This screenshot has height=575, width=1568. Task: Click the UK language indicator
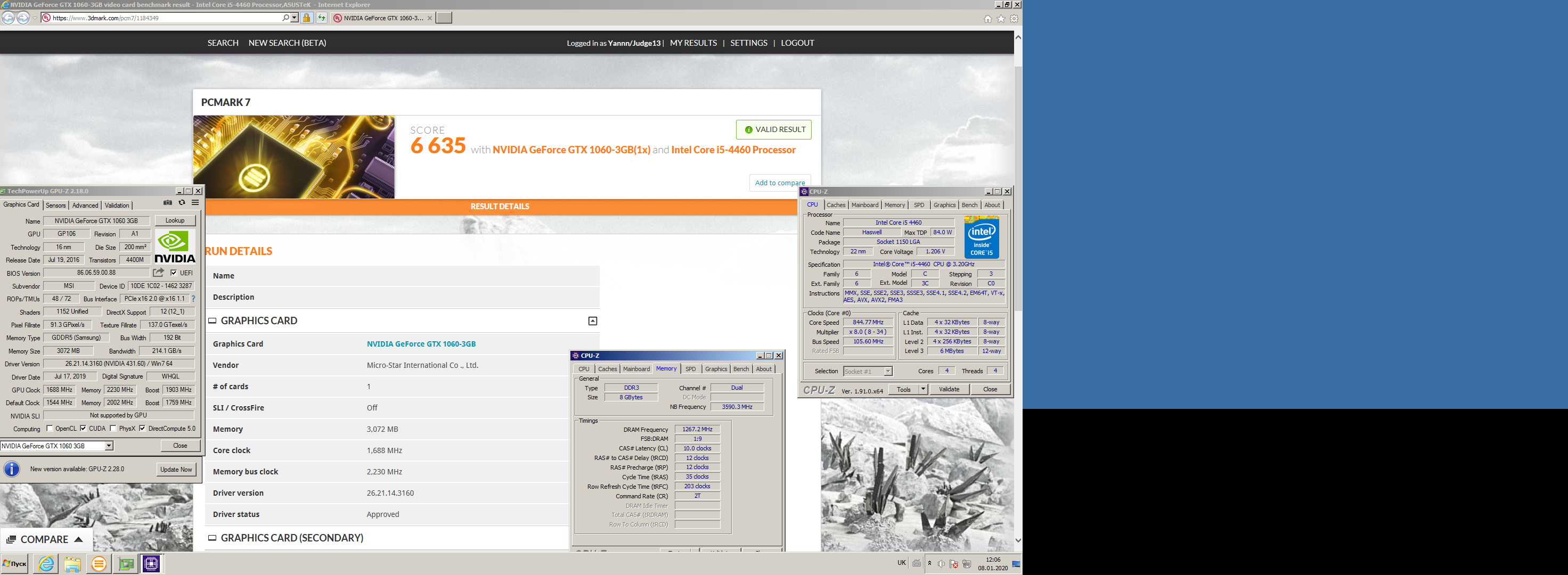(902, 563)
